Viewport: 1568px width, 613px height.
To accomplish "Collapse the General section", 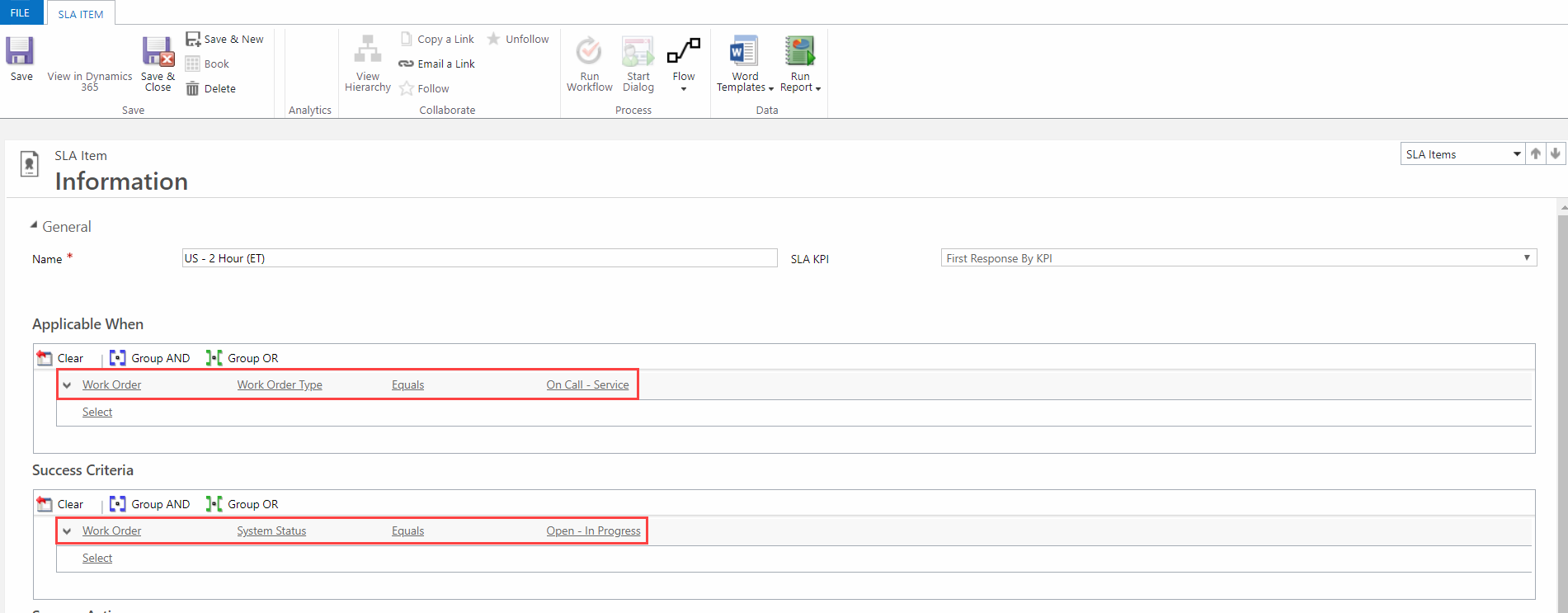I will (x=34, y=225).
